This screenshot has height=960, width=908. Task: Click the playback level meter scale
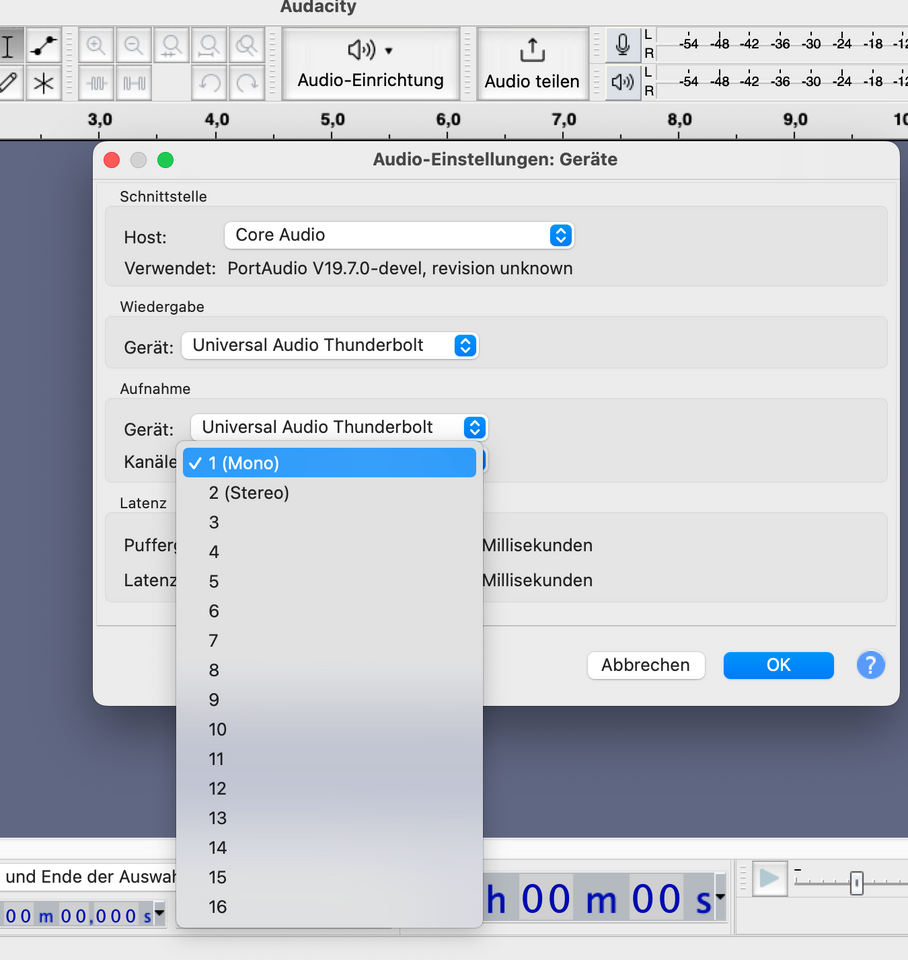[x=783, y=81]
